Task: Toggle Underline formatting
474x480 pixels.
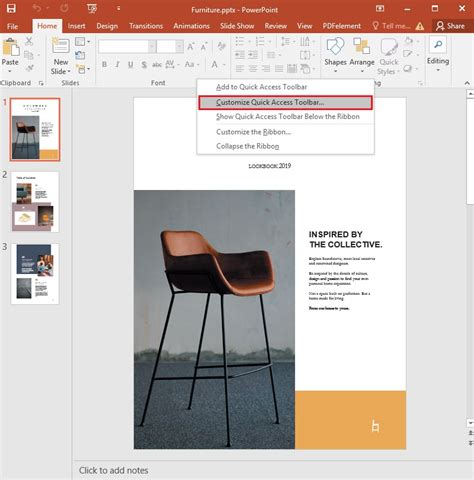Action: pyautogui.click(x=131, y=64)
